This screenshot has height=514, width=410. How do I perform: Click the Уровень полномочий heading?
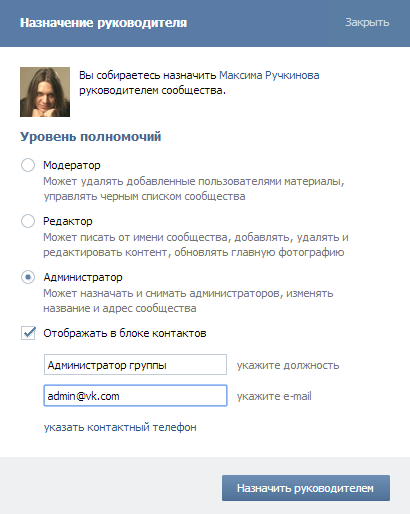91,137
